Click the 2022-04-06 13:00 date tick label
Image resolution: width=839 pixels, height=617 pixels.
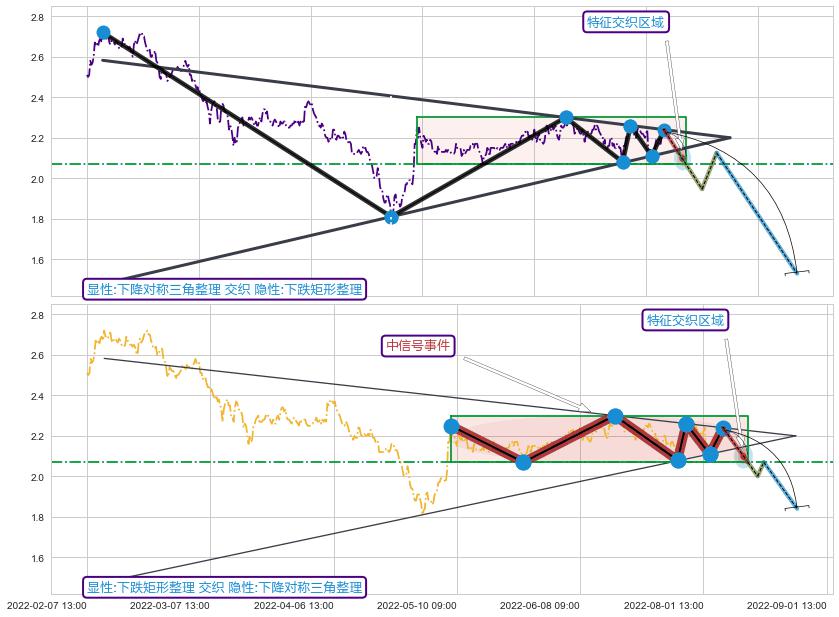293,605
